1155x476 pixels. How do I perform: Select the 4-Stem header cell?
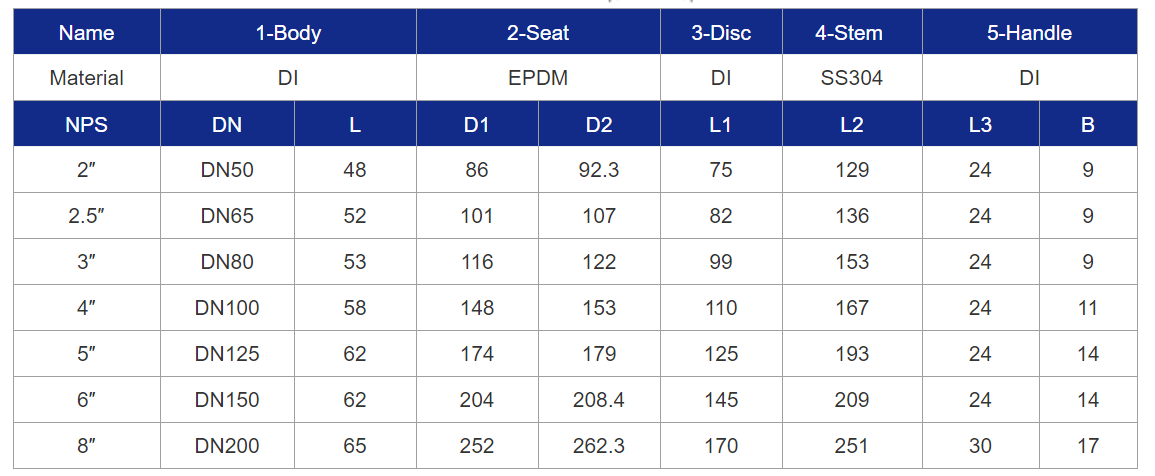point(852,32)
